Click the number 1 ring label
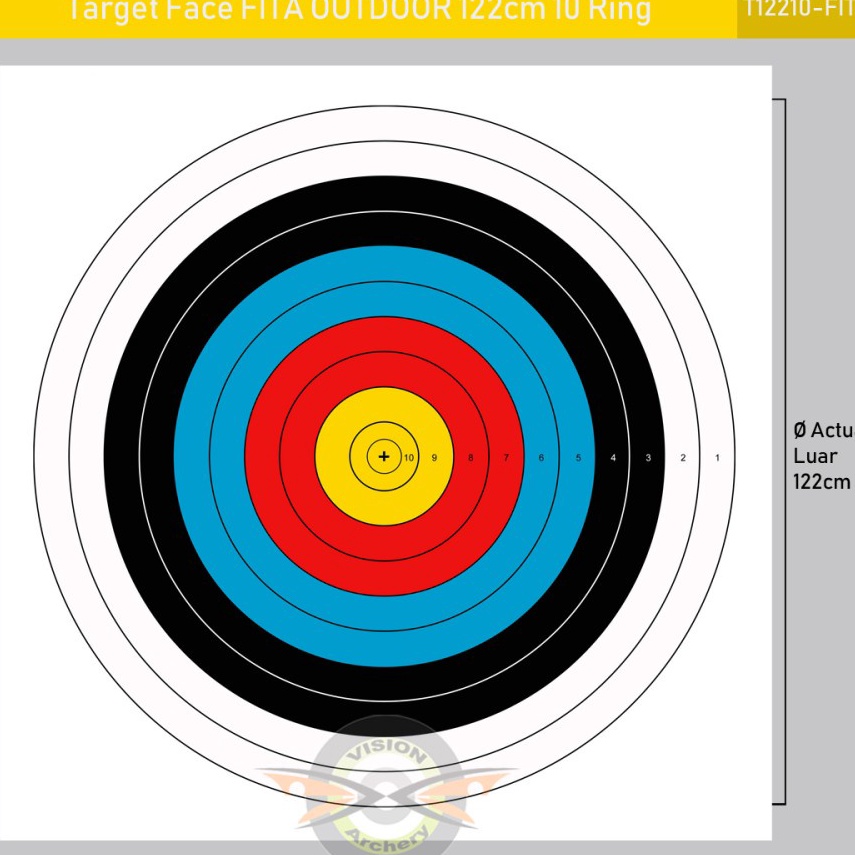Screen dimensions: 855x855 716,458
